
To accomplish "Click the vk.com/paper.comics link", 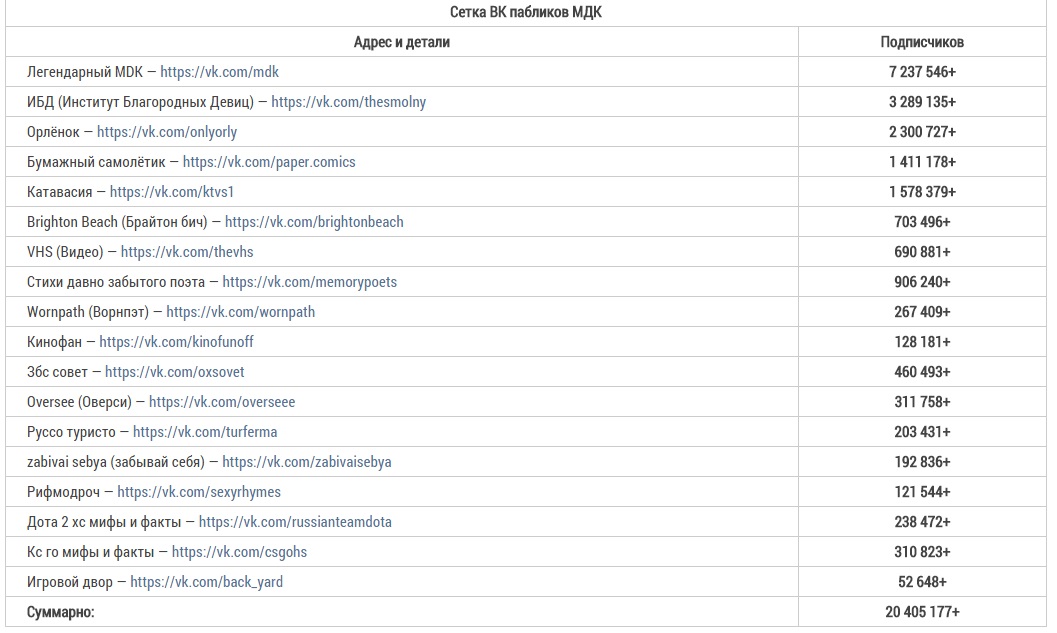I will (269, 162).
